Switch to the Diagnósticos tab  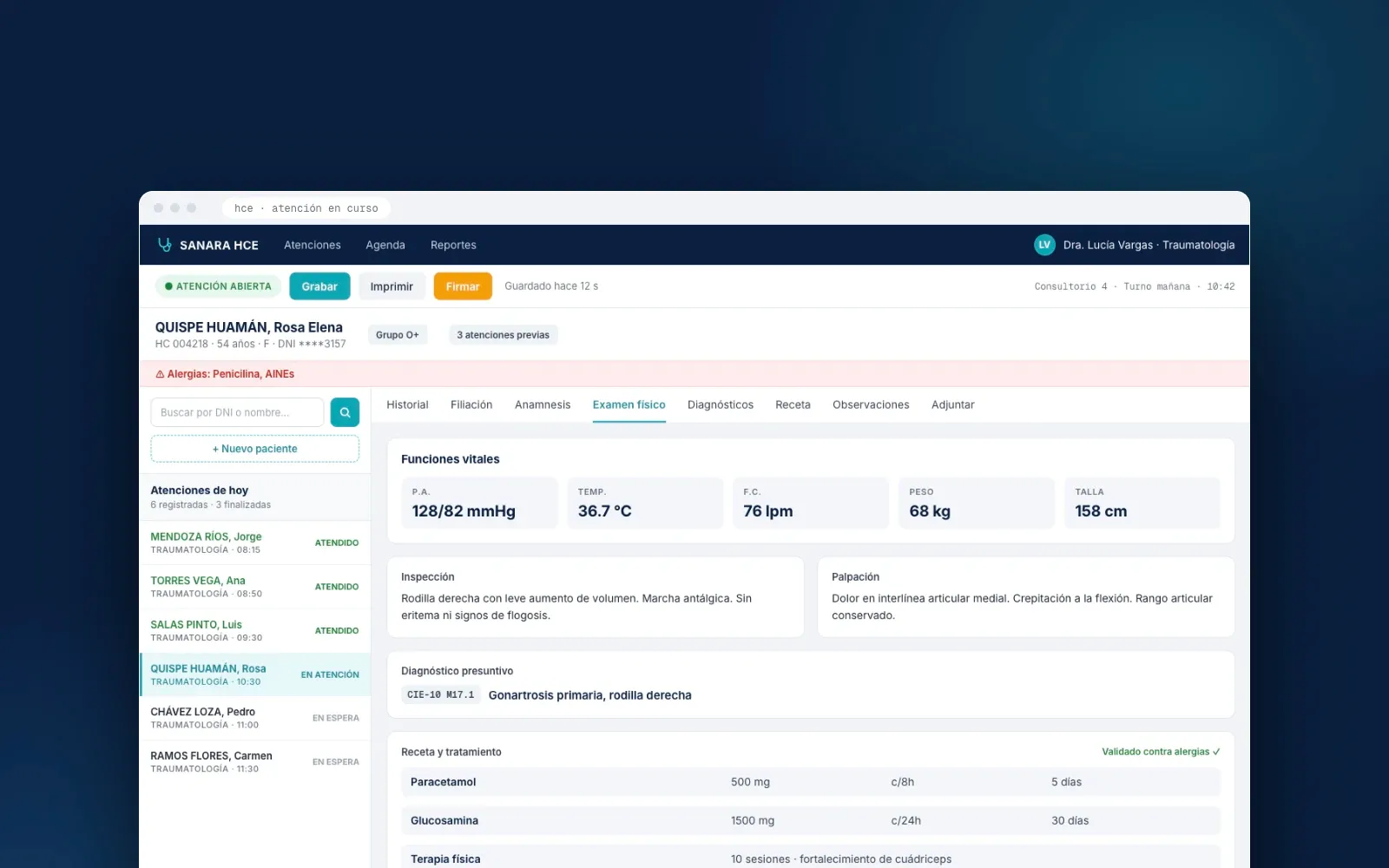click(x=721, y=404)
